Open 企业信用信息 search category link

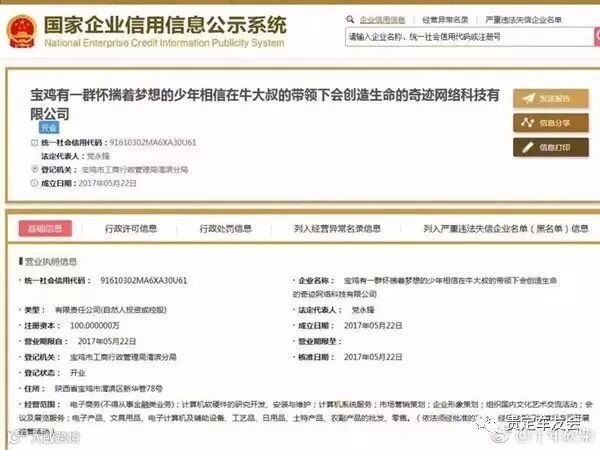click(x=382, y=20)
